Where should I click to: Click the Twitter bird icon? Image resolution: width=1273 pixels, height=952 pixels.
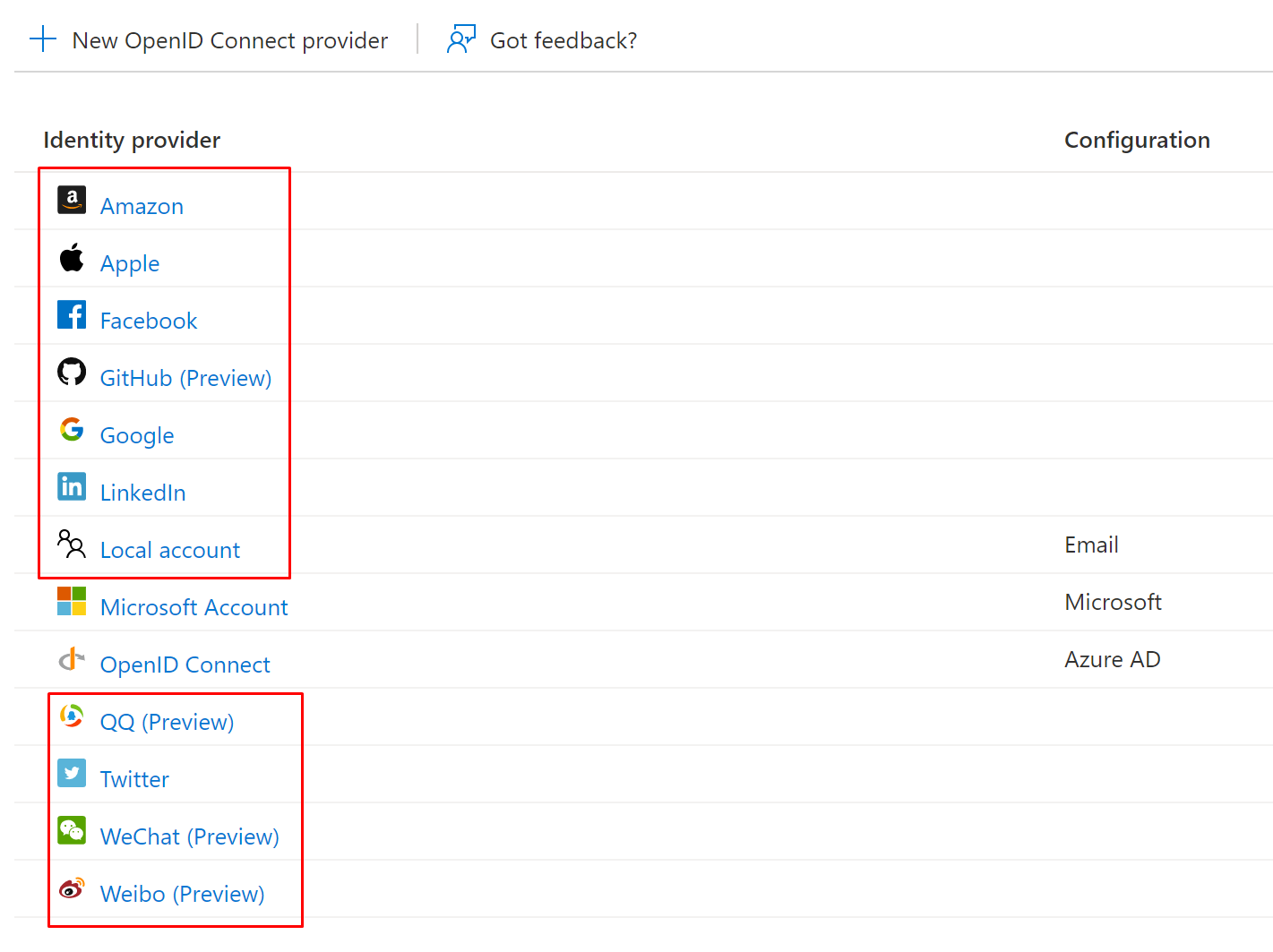tap(72, 773)
